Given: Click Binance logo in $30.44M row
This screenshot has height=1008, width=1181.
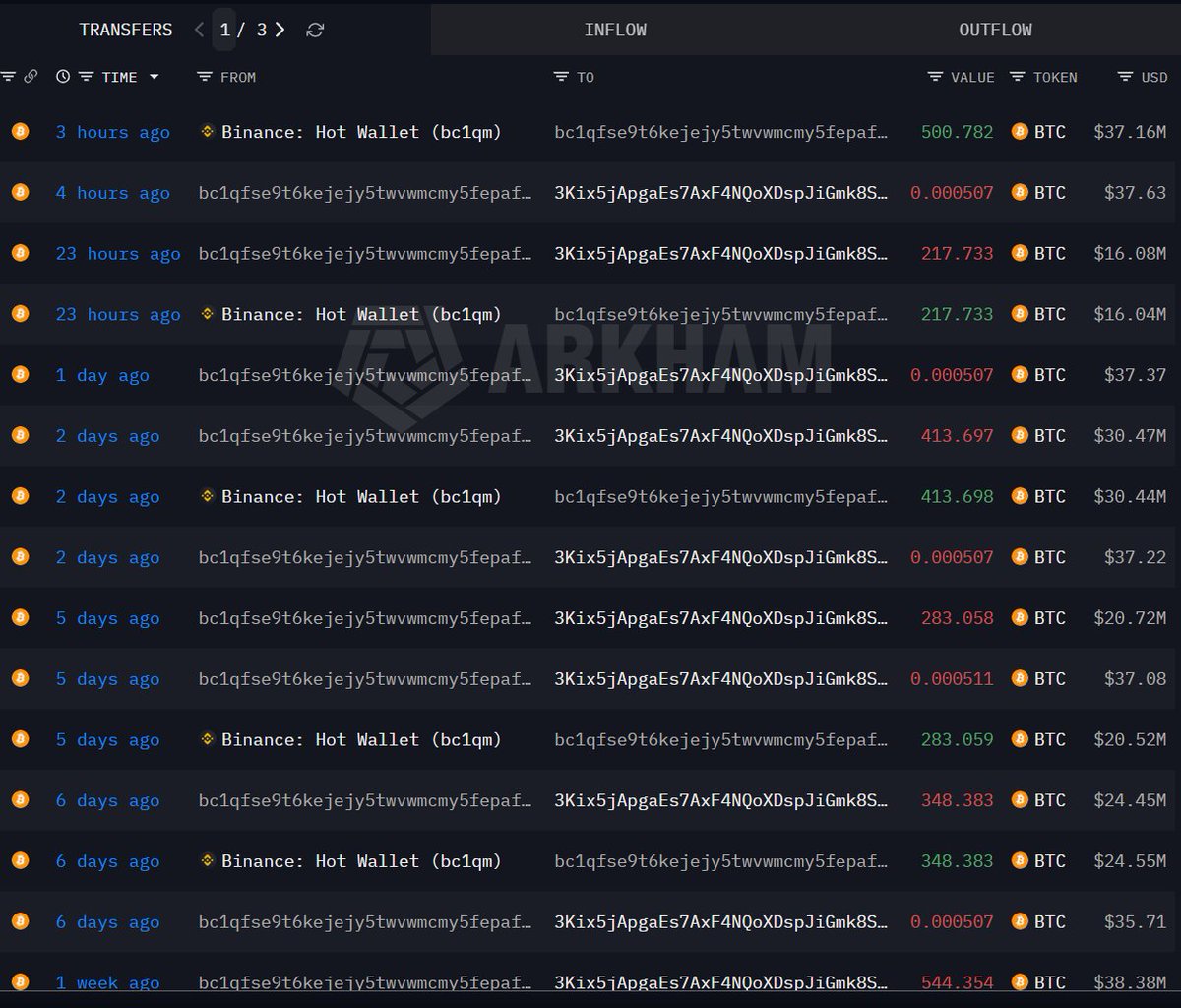Looking at the screenshot, I should click(x=207, y=496).
